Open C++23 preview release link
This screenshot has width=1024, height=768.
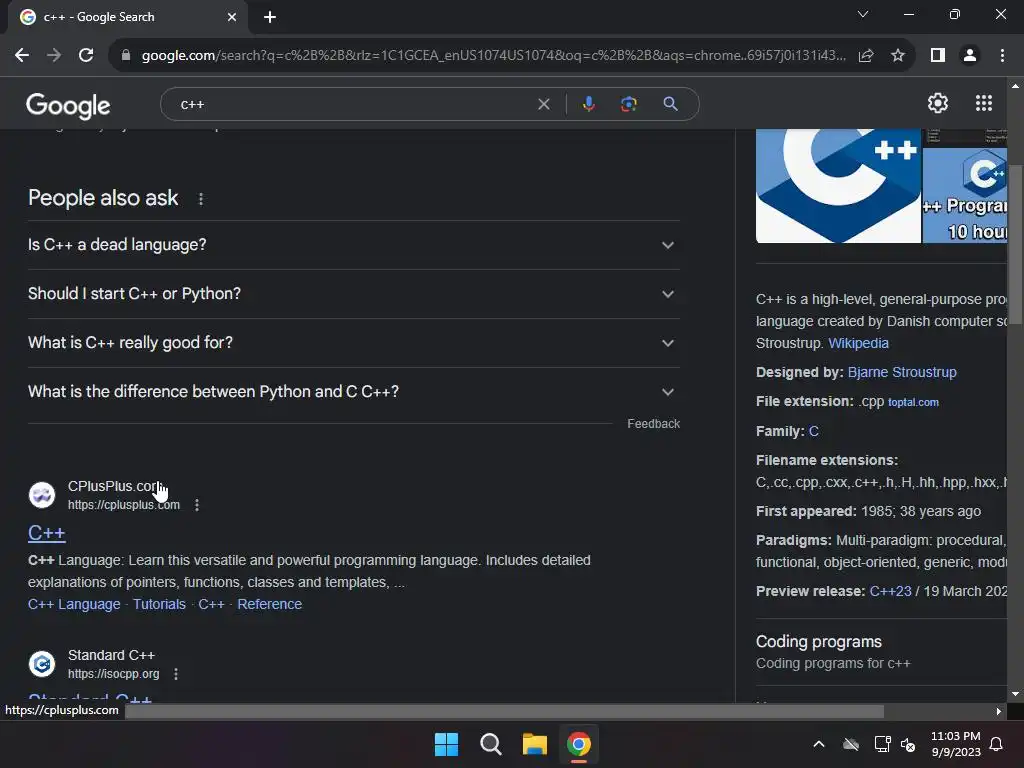click(x=890, y=591)
